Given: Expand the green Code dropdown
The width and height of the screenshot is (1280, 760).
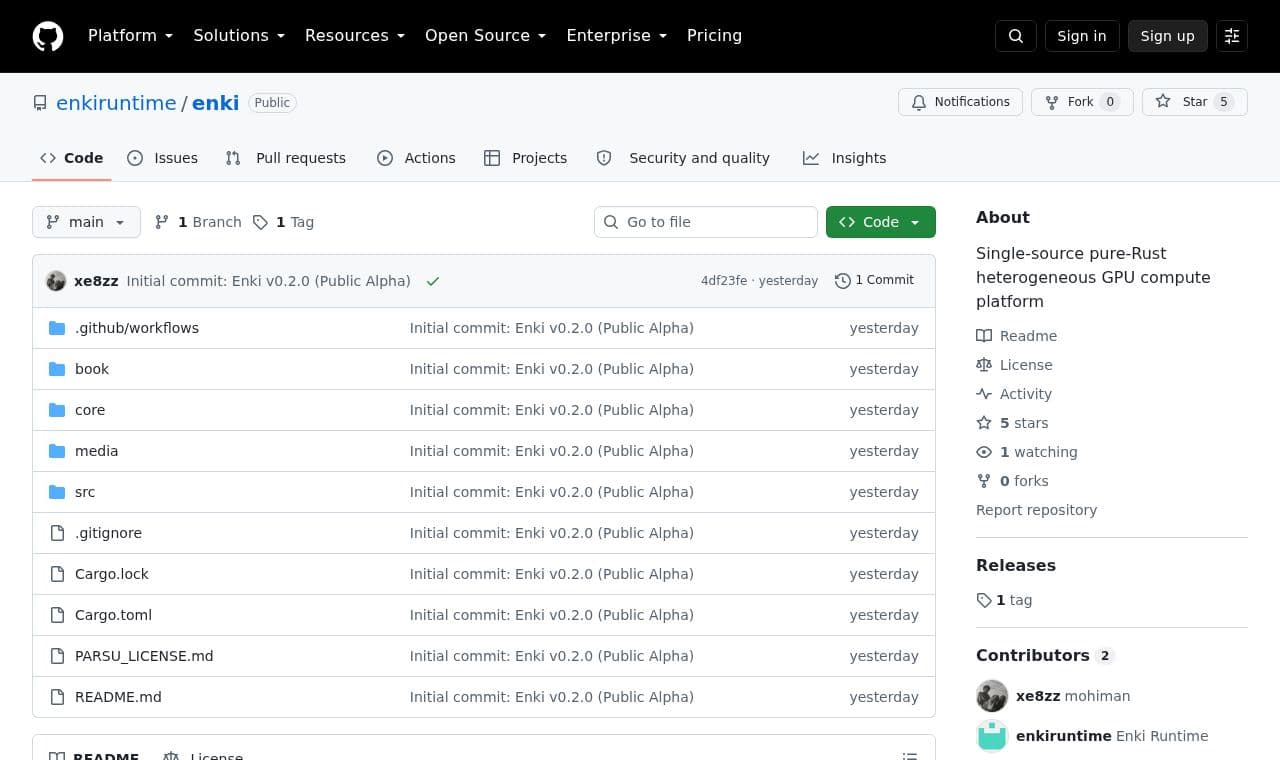Looking at the screenshot, I should click(x=881, y=222).
